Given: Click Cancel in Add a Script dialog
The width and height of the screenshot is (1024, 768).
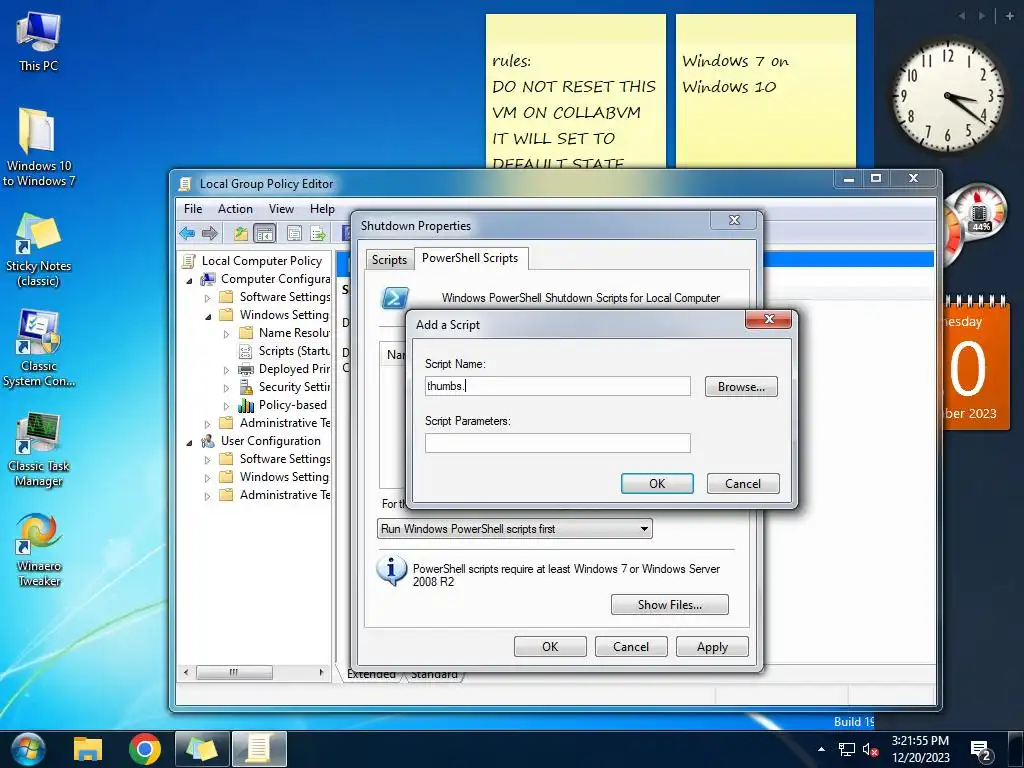Looking at the screenshot, I should [x=743, y=483].
